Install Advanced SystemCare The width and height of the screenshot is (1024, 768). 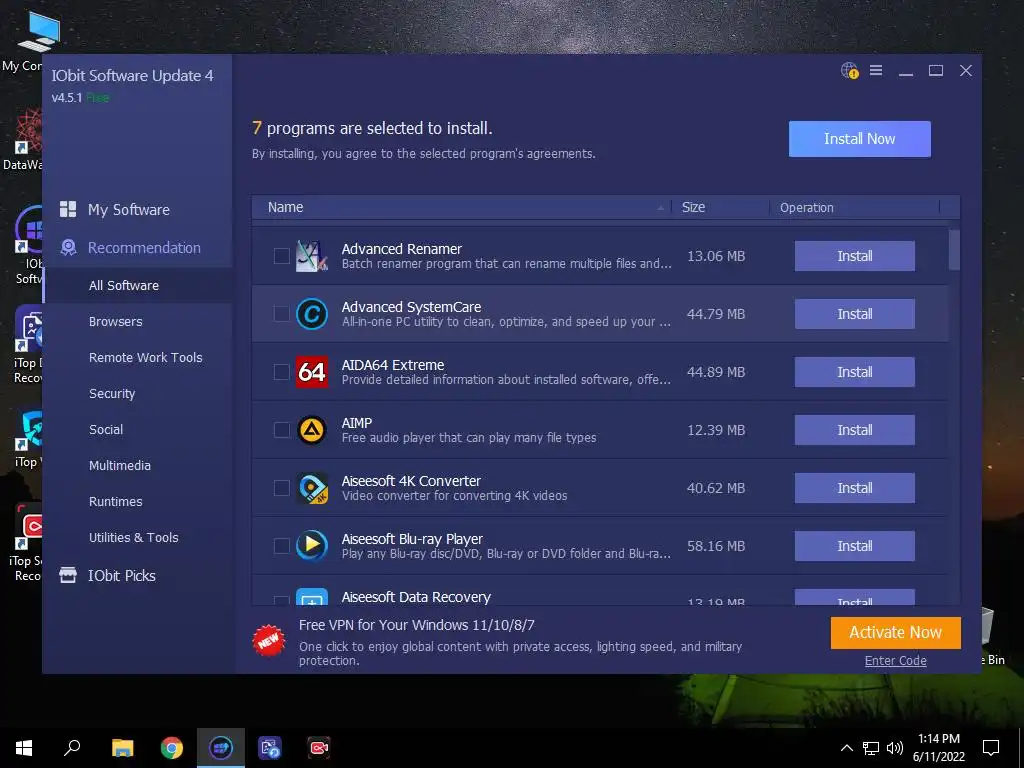pos(854,314)
